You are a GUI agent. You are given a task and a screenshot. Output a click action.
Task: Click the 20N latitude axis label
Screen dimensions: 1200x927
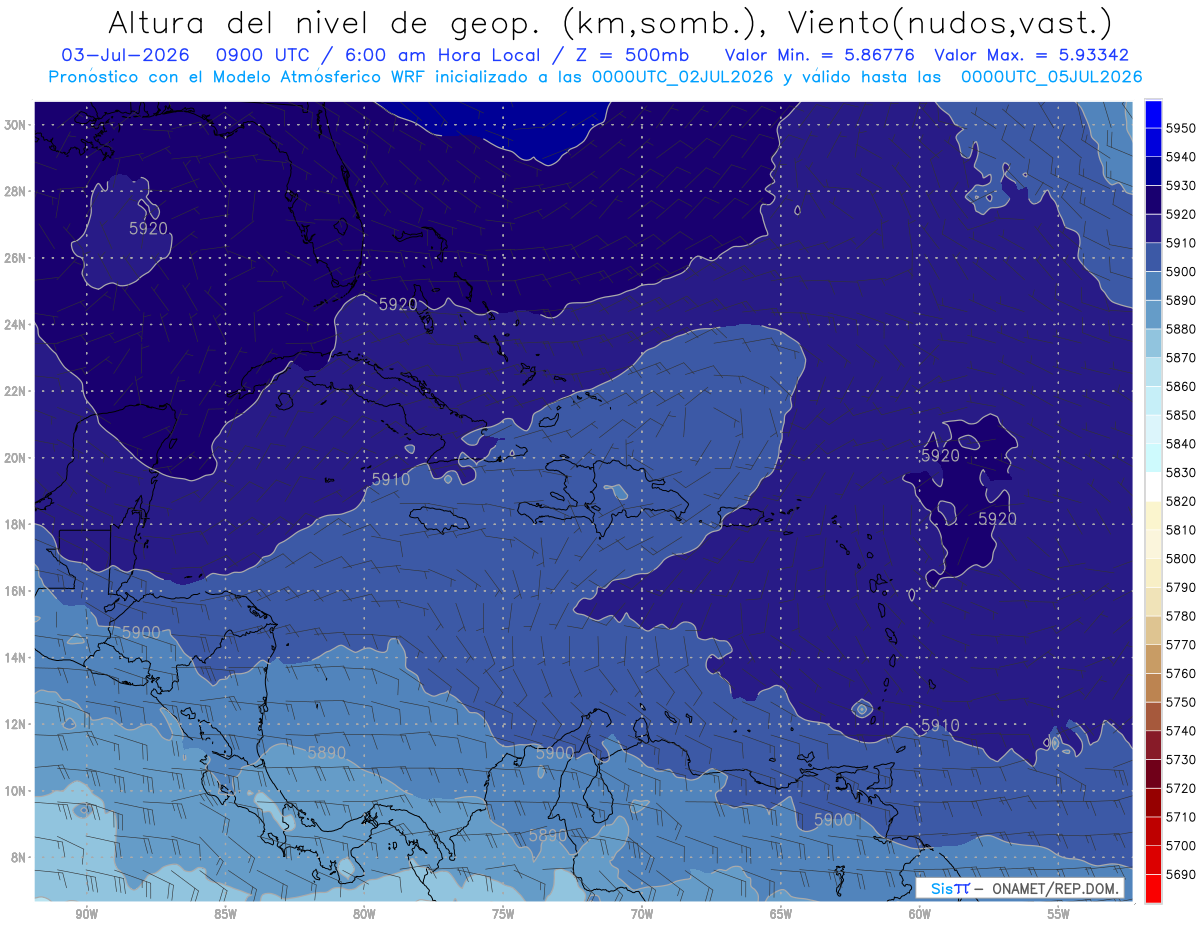click(15, 458)
